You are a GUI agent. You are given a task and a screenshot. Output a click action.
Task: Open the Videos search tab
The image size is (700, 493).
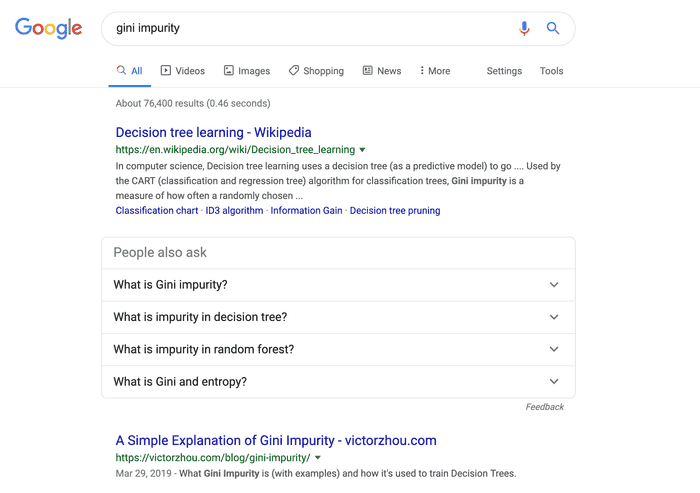(183, 71)
